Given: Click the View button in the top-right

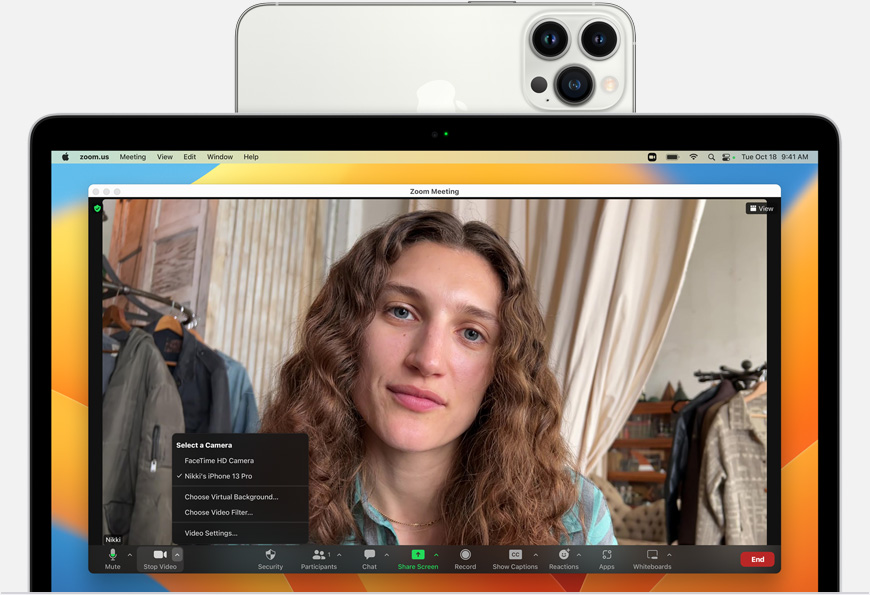Looking at the screenshot, I should click(x=761, y=209).
